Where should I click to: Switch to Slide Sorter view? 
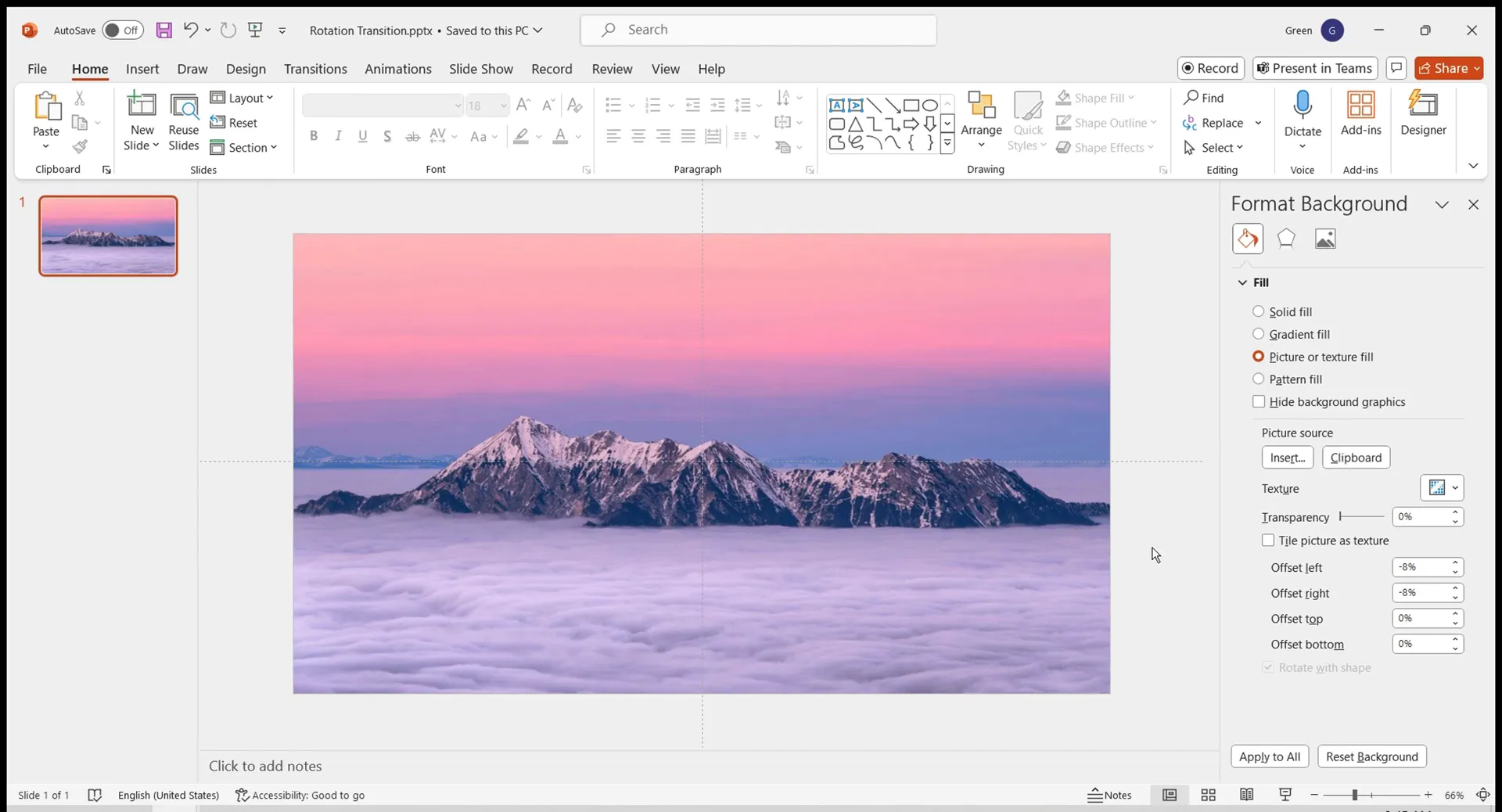click(x=1208, y=795)
